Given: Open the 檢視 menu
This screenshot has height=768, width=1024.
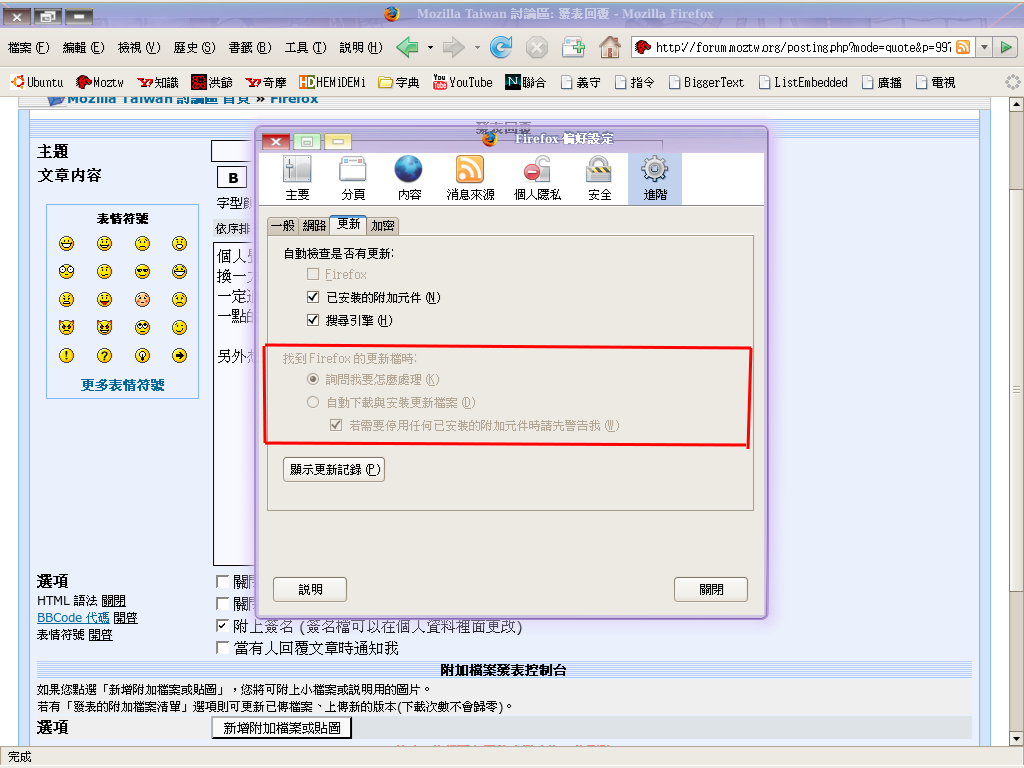Looking at the screenshot, I should pos(138,48).
